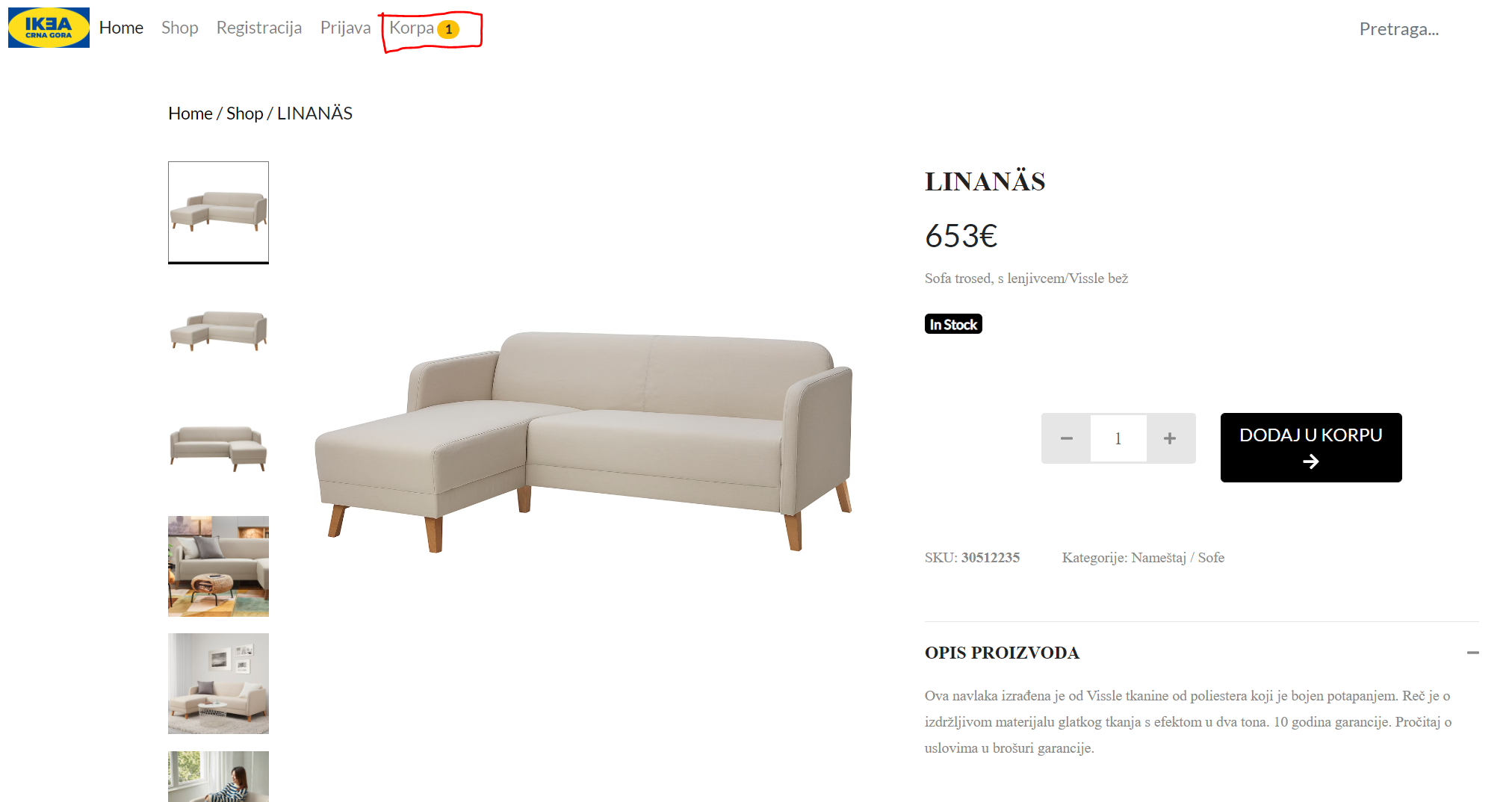Collapse the Opis Proizvoda section
The height and width of the screenshot is (802, 1512).
click(x=1472, y=653)
